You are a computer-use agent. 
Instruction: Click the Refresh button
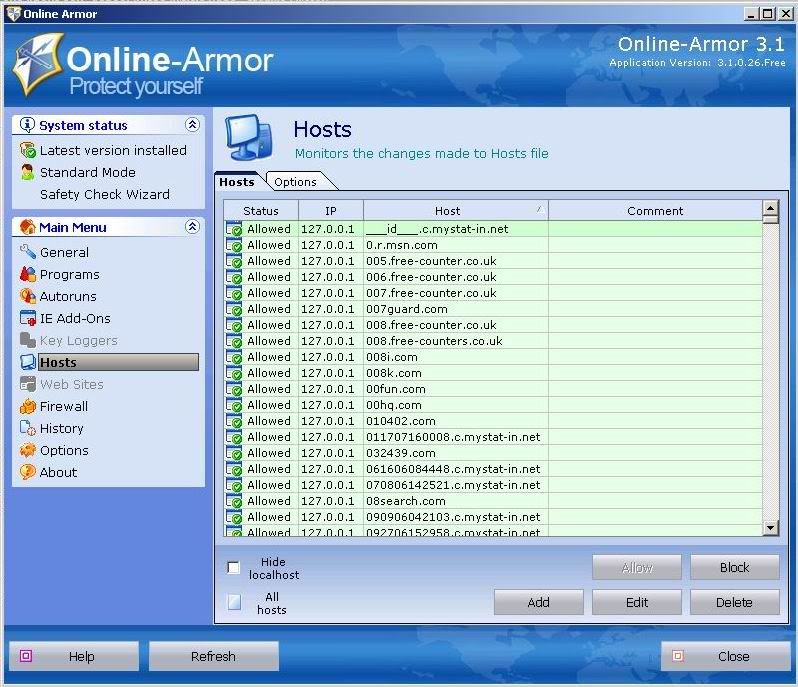213,656
